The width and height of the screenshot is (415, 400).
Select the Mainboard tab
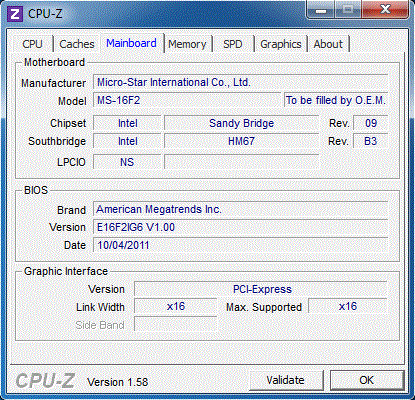[x=131, y=43]
